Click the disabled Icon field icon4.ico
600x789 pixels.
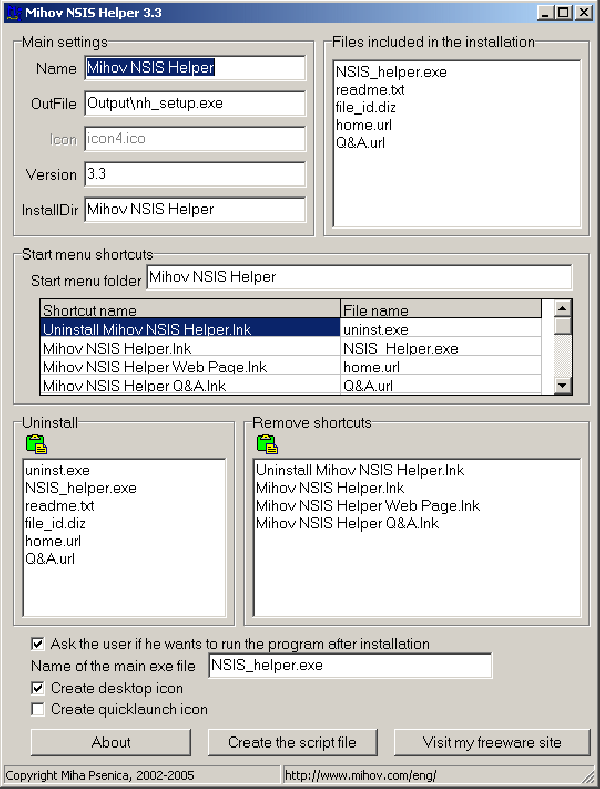195,138
